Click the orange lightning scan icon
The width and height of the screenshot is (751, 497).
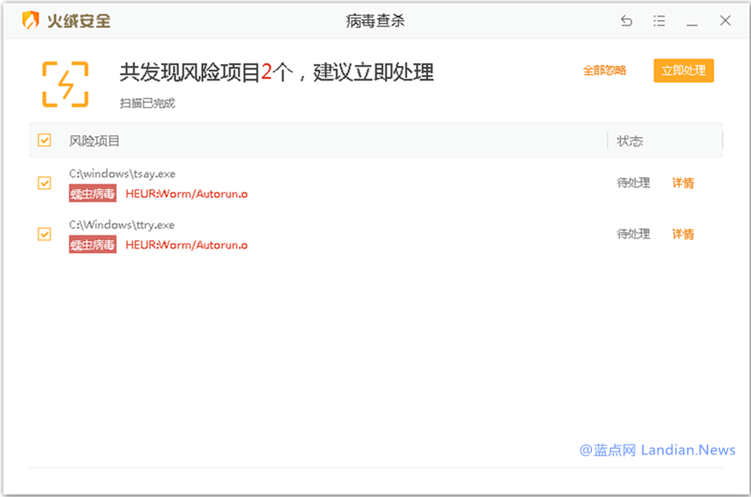pyautogui.click(x=65, y=84)
